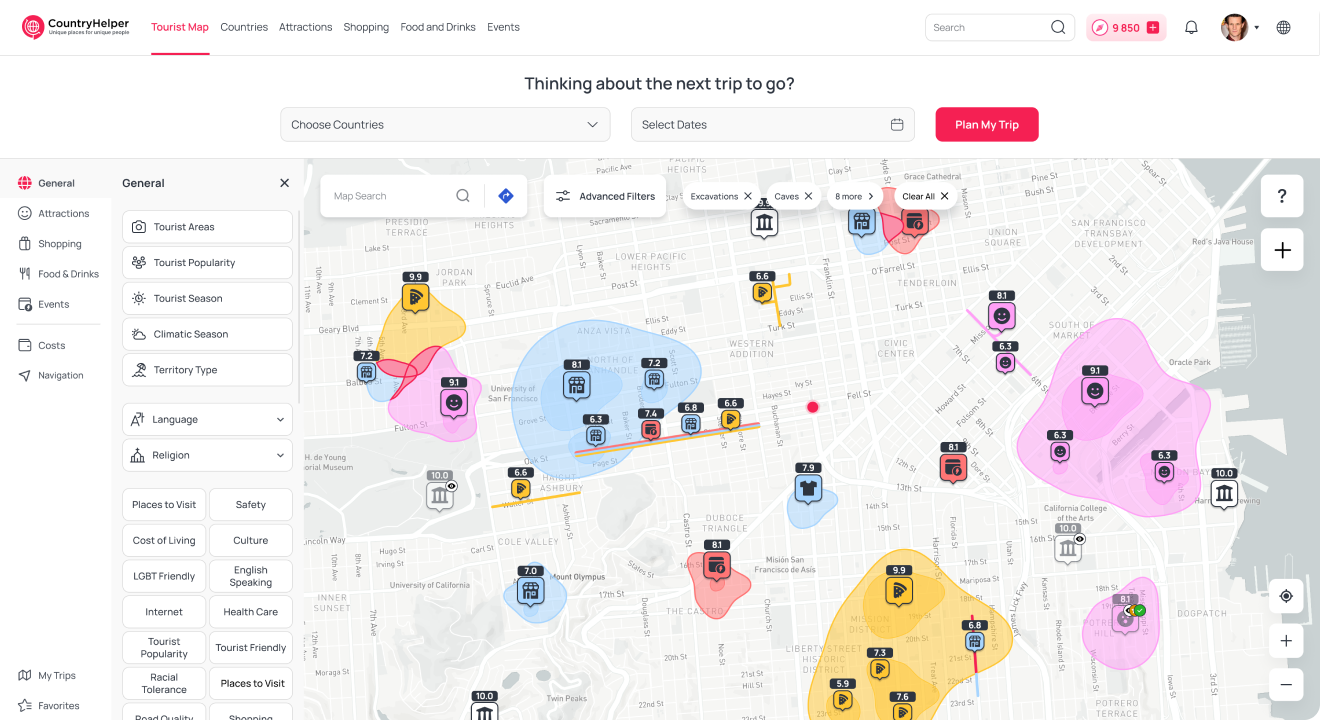
Task: Expand the Language section
Action: click(x=208, y=420)
